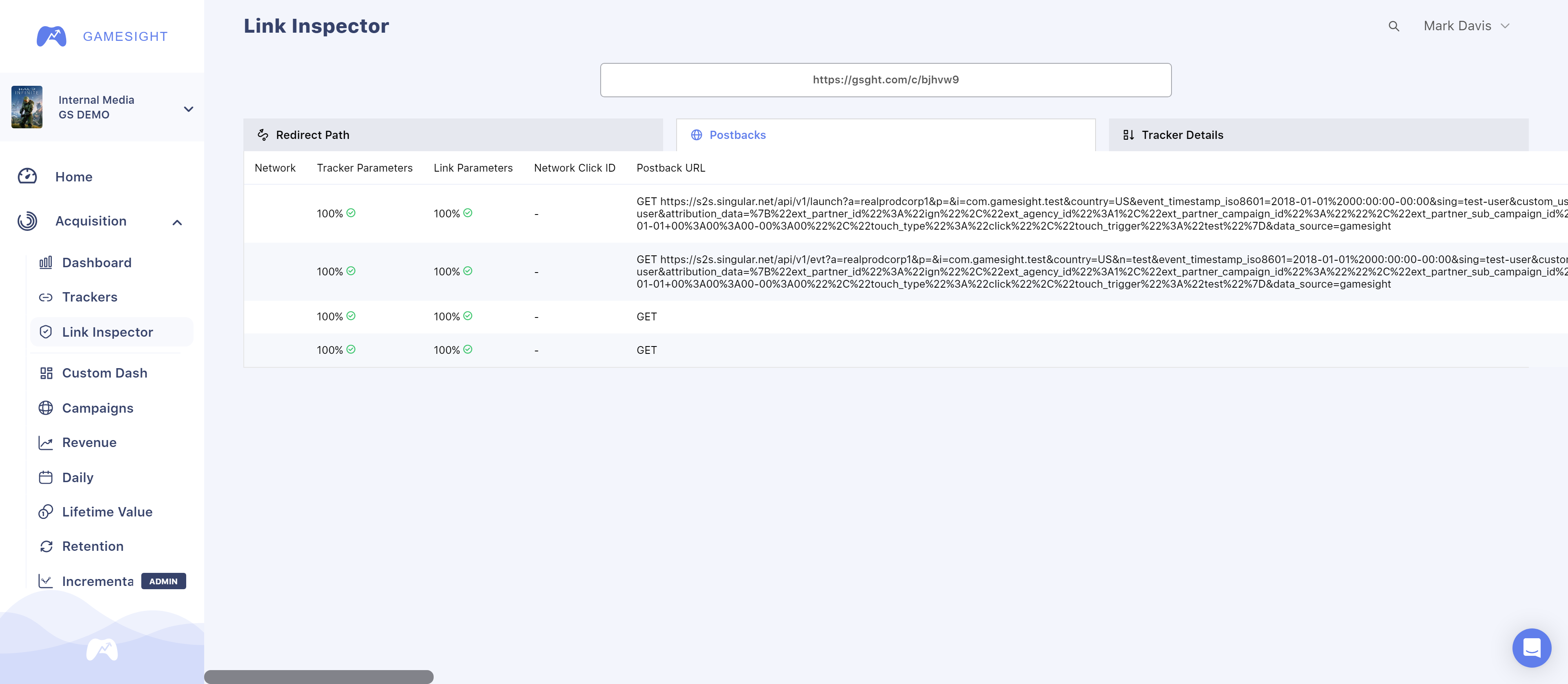Open search with the magnifier icon
Image resolution: width=1568 pixels, height=684 pixels.
(x=1394, y=26)
